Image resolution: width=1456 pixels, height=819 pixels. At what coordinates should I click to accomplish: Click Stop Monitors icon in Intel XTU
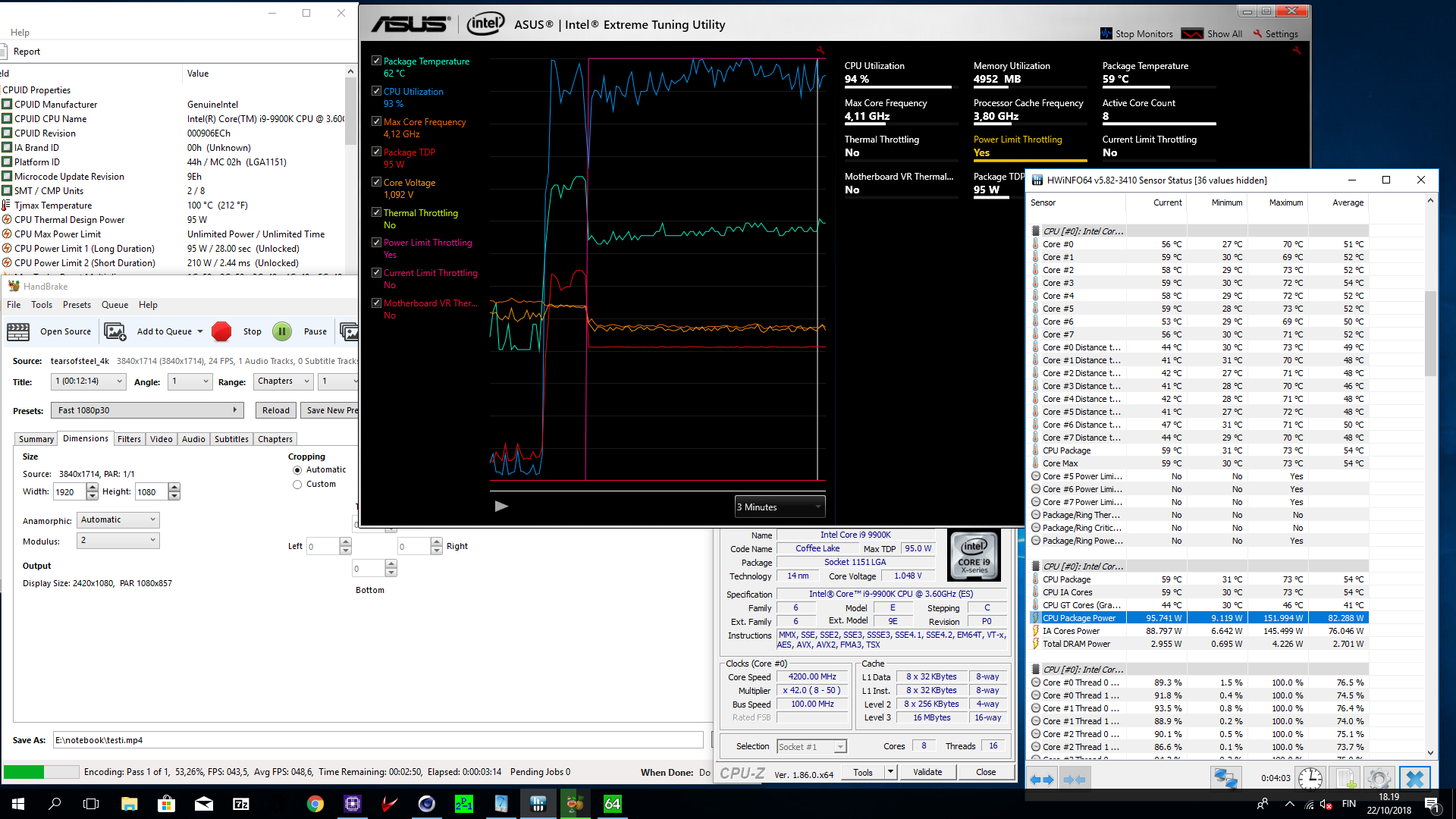click(x=1106, y=33)
